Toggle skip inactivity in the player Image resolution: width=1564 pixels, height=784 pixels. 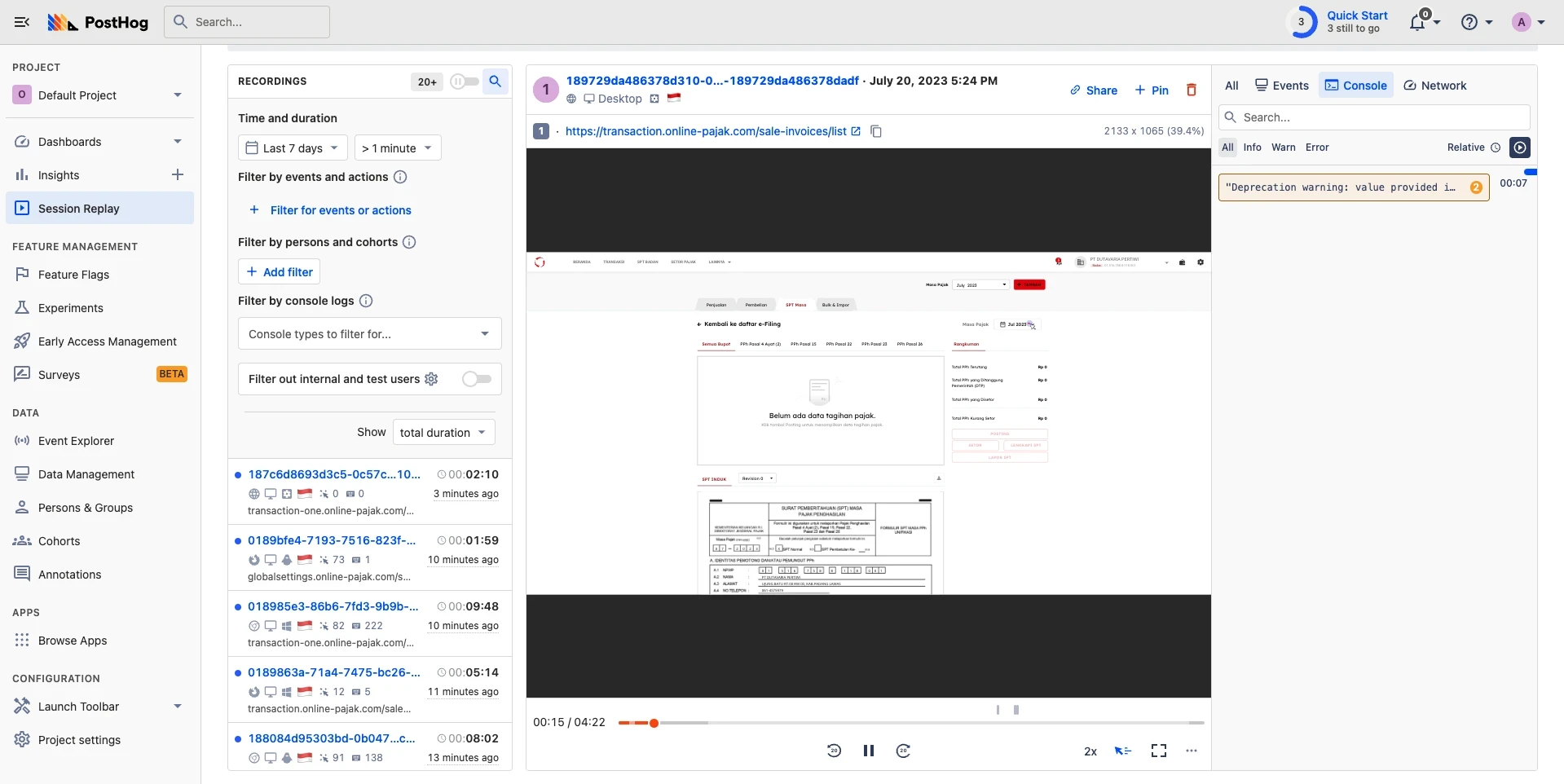coord(1123,751)
